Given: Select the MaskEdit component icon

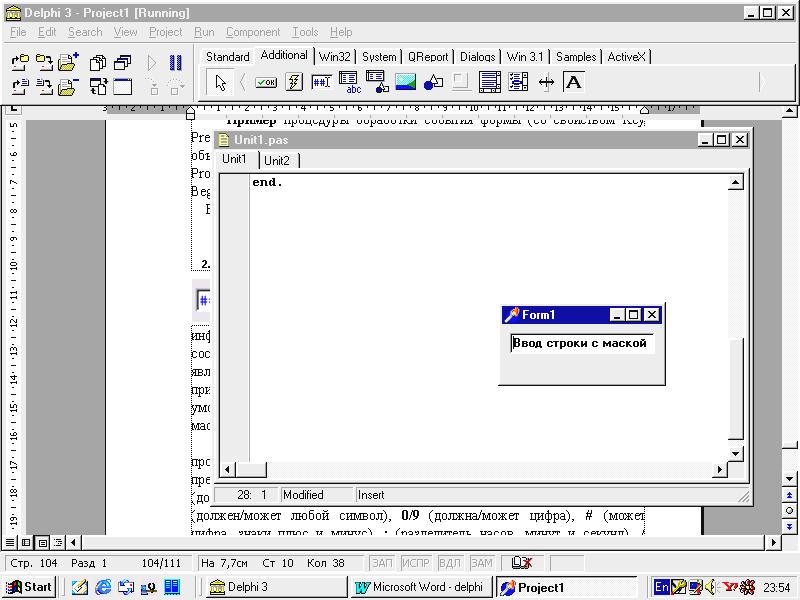Looking at the screenshot, I should point(321,82).
